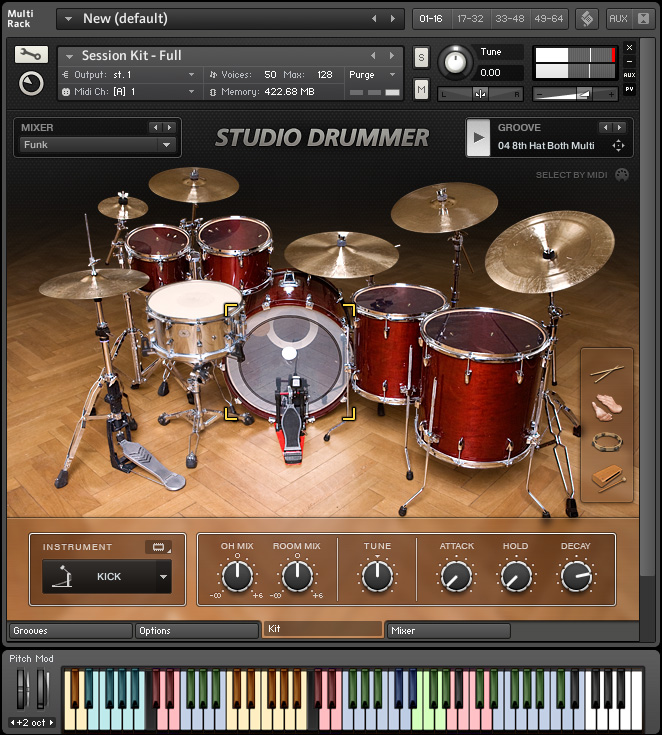Open the New (default) multi preset menu
Screen dimensions: 662x735
(68, 19)
